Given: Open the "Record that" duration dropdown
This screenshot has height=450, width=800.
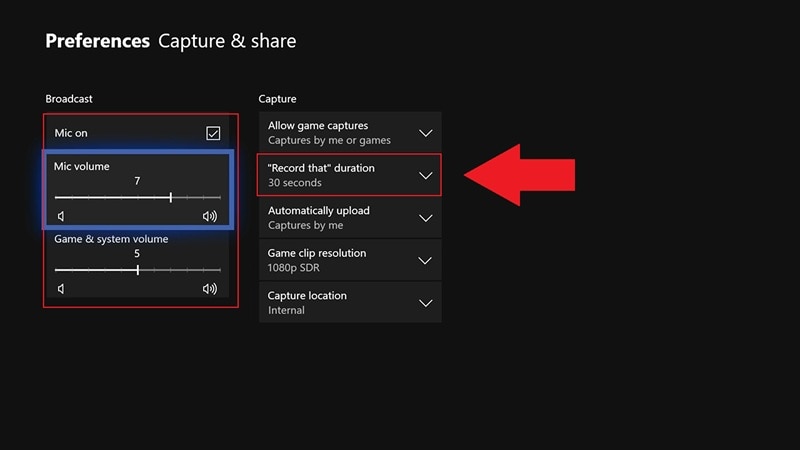Looking at the screenshot, I should click(350, 175).
